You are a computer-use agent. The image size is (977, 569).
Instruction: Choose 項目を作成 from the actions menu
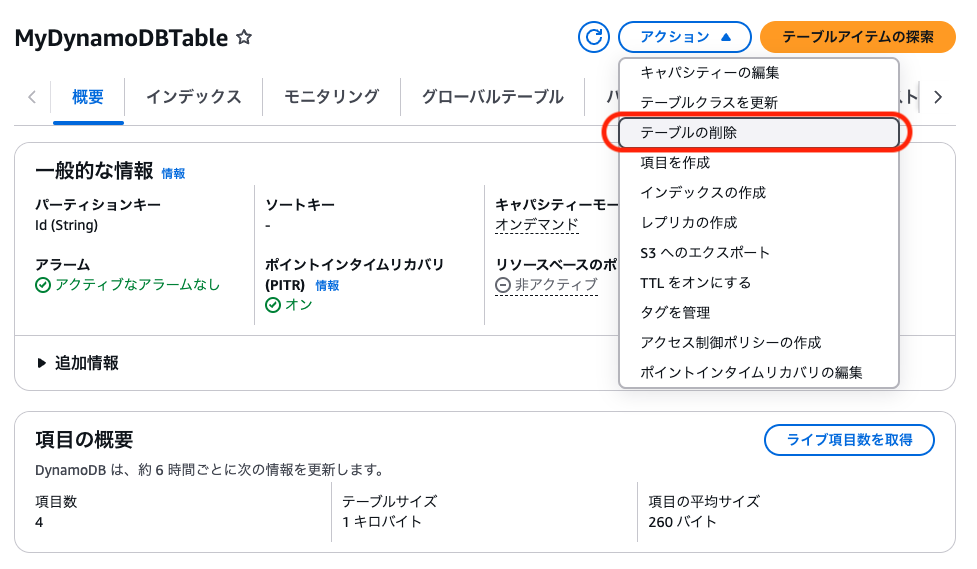pos(675,162)
